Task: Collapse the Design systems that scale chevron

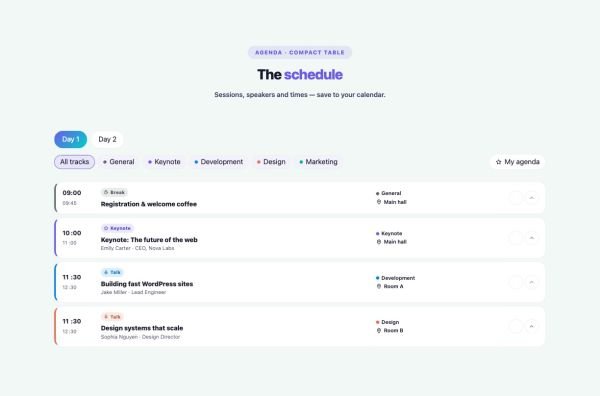Action: click(x=532, y=326)
